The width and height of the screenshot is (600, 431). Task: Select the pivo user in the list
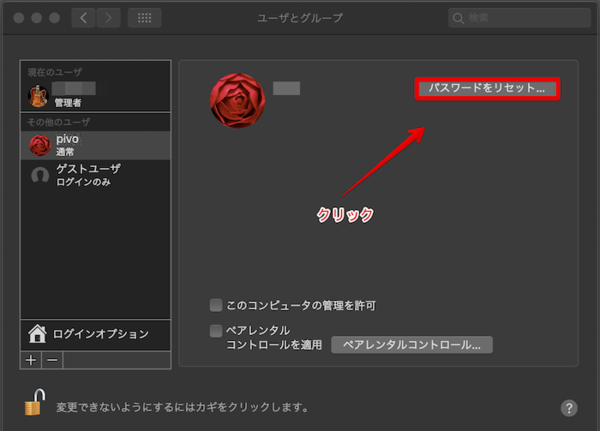(95, 145)
